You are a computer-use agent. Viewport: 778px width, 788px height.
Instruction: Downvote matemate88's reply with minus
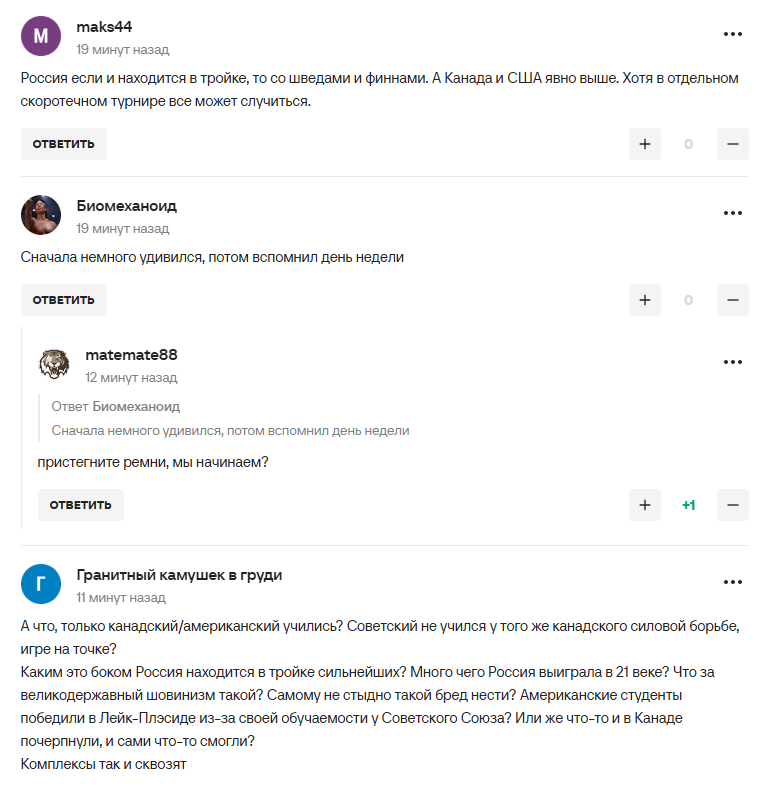click(x=732, y=505)
